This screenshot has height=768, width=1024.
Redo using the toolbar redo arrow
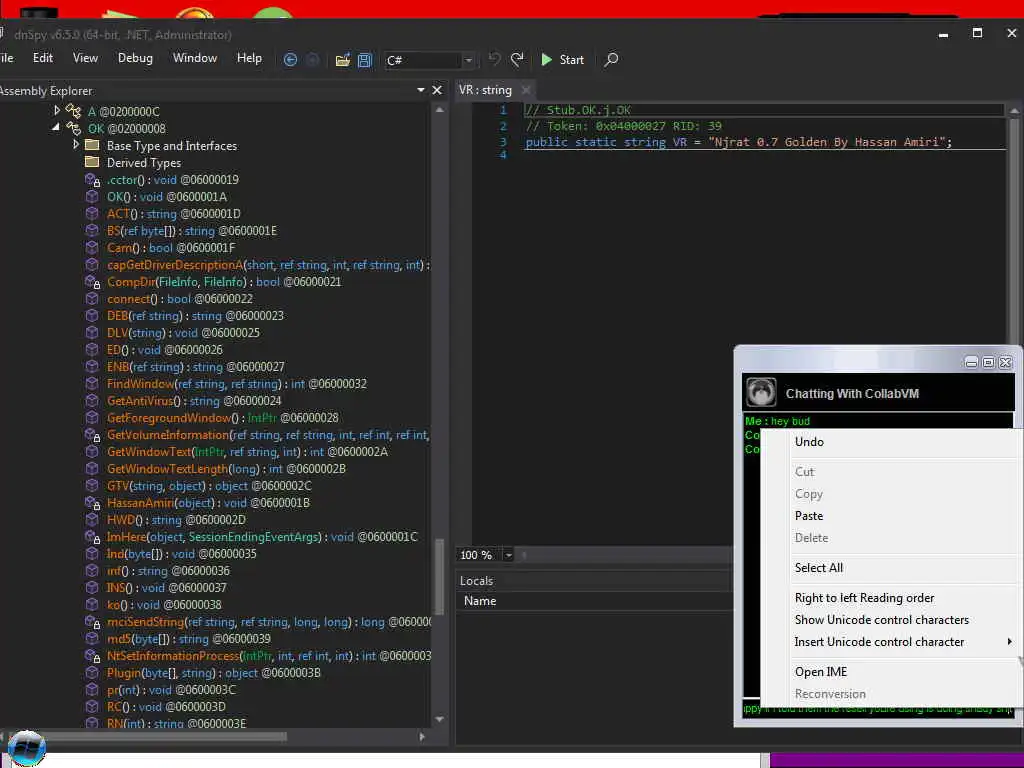click(517, 59)
